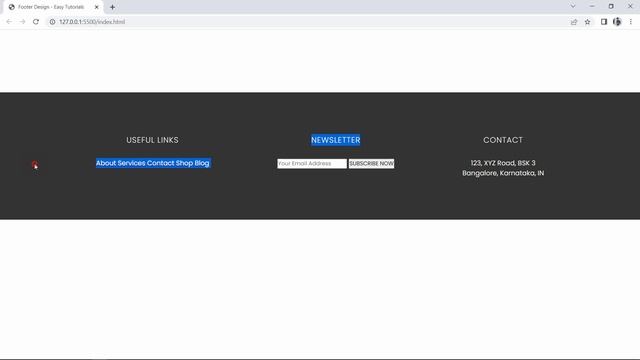Image resolution: width=640 pixels, height=360 pixels.
Task: Close the Footer Design tab
Action: [x=97, y=7]
